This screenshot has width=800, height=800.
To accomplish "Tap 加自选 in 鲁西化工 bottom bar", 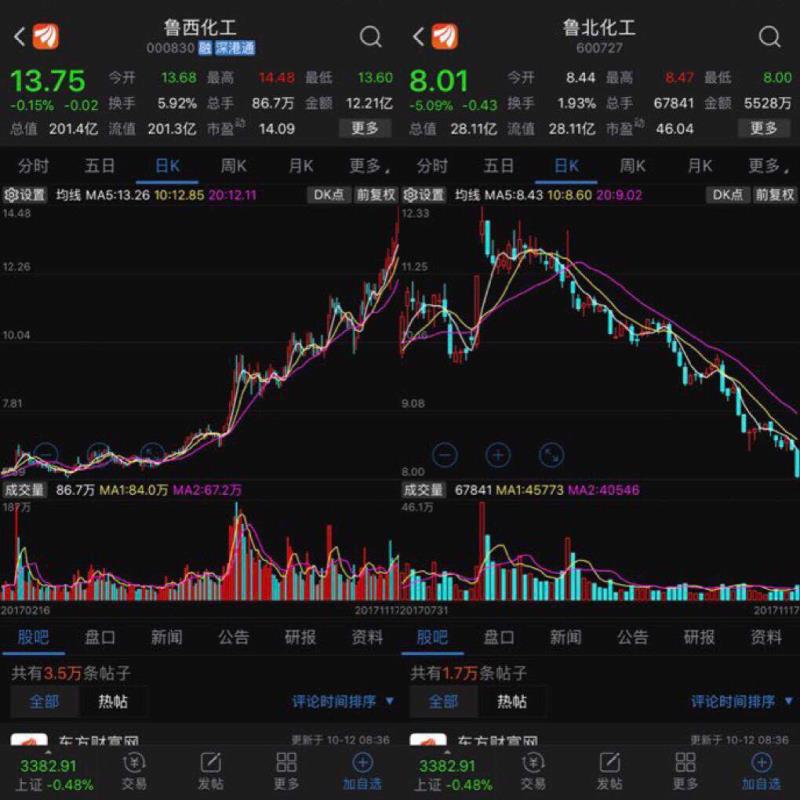I will click(362, 771).
